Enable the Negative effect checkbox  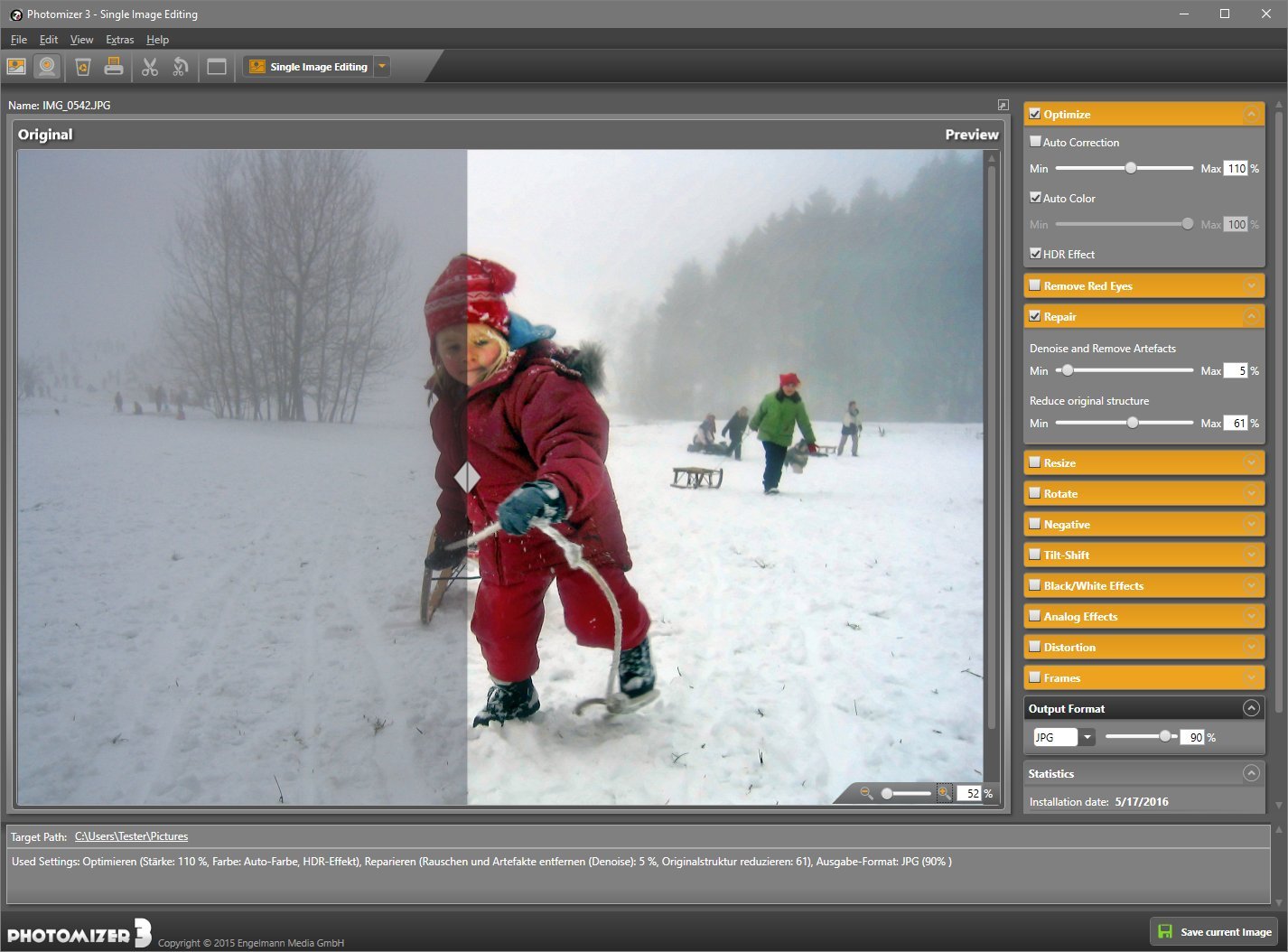pyautogui.click(x=1035, y=525)
